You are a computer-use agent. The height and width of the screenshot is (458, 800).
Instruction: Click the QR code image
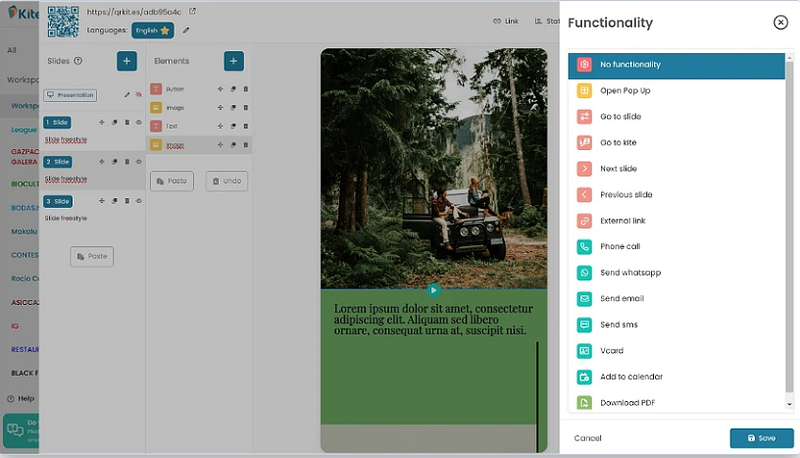(63, 21)
